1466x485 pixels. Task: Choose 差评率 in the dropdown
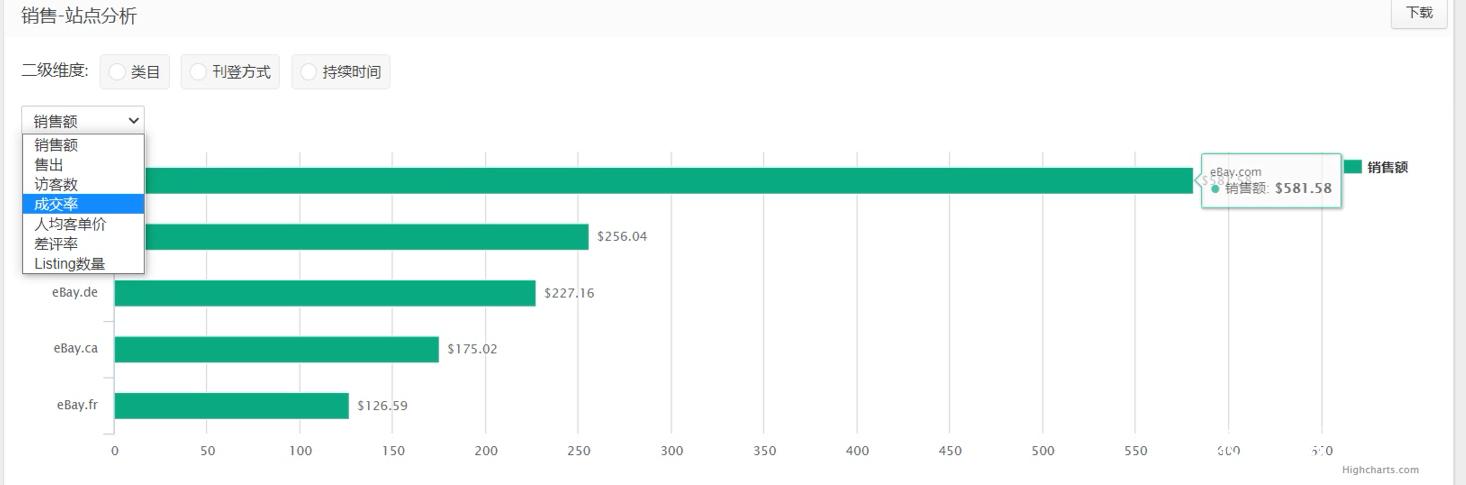click(x=57, y=244)
